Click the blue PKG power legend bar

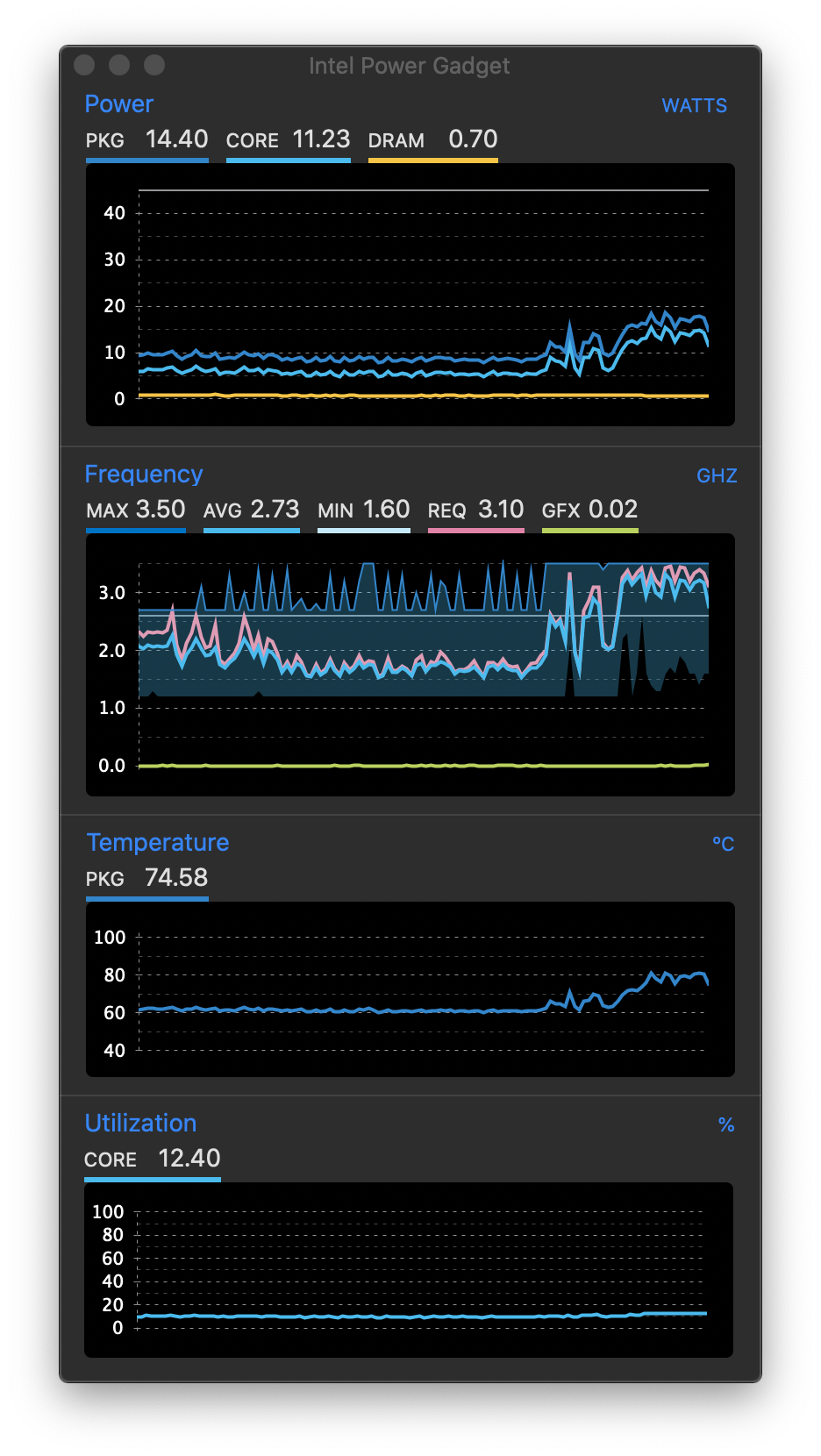147,161
